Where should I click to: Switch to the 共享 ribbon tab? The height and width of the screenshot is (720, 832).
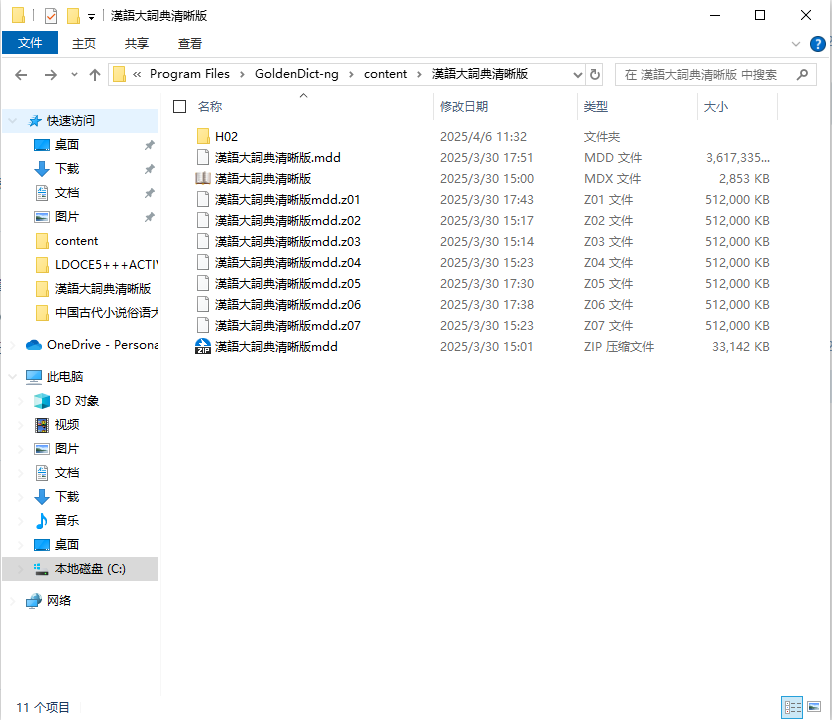pyautogui.click(x=136, y=44)
